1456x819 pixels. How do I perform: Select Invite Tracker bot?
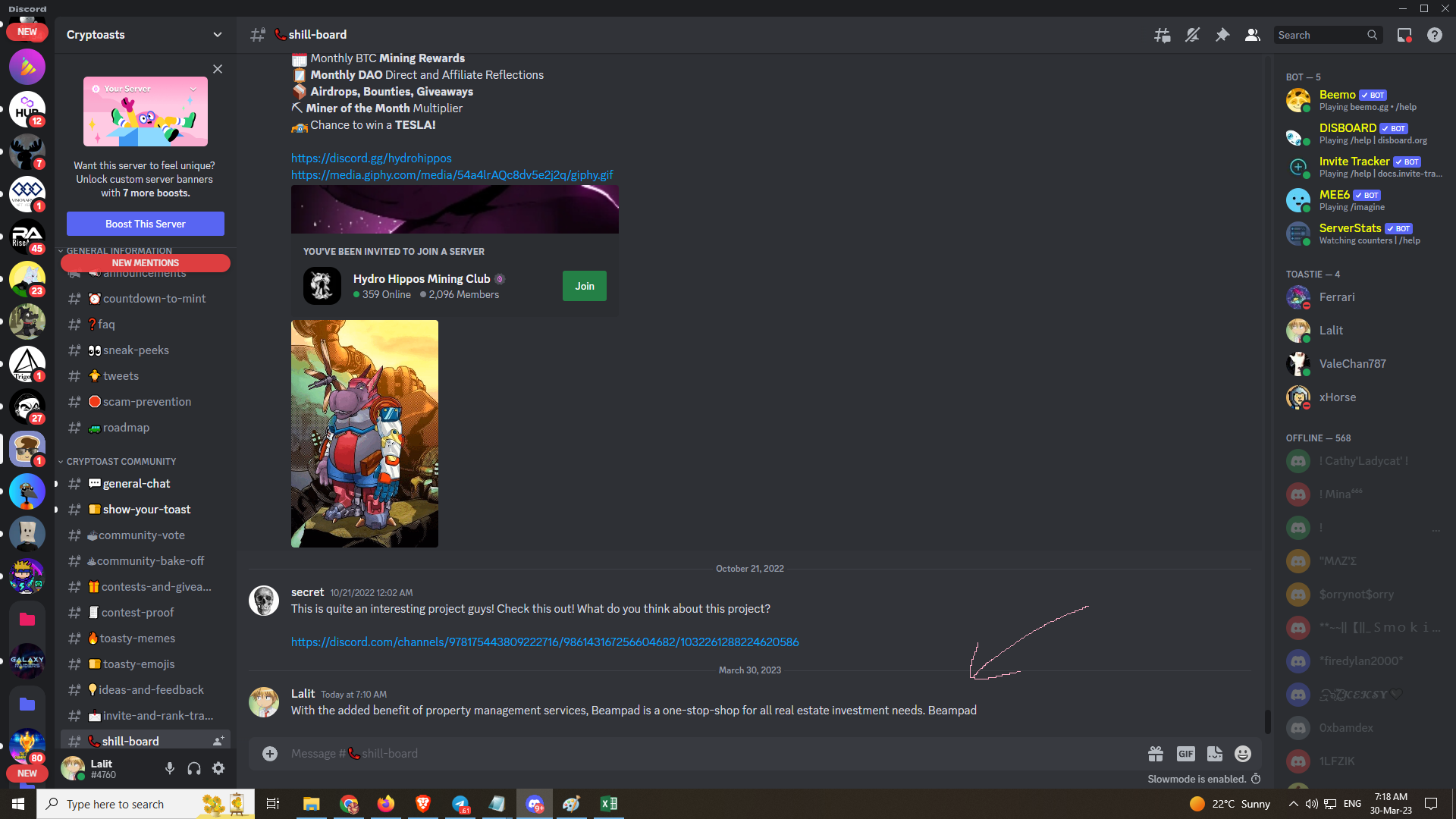pyautogui.click(x=1363, y=167)
